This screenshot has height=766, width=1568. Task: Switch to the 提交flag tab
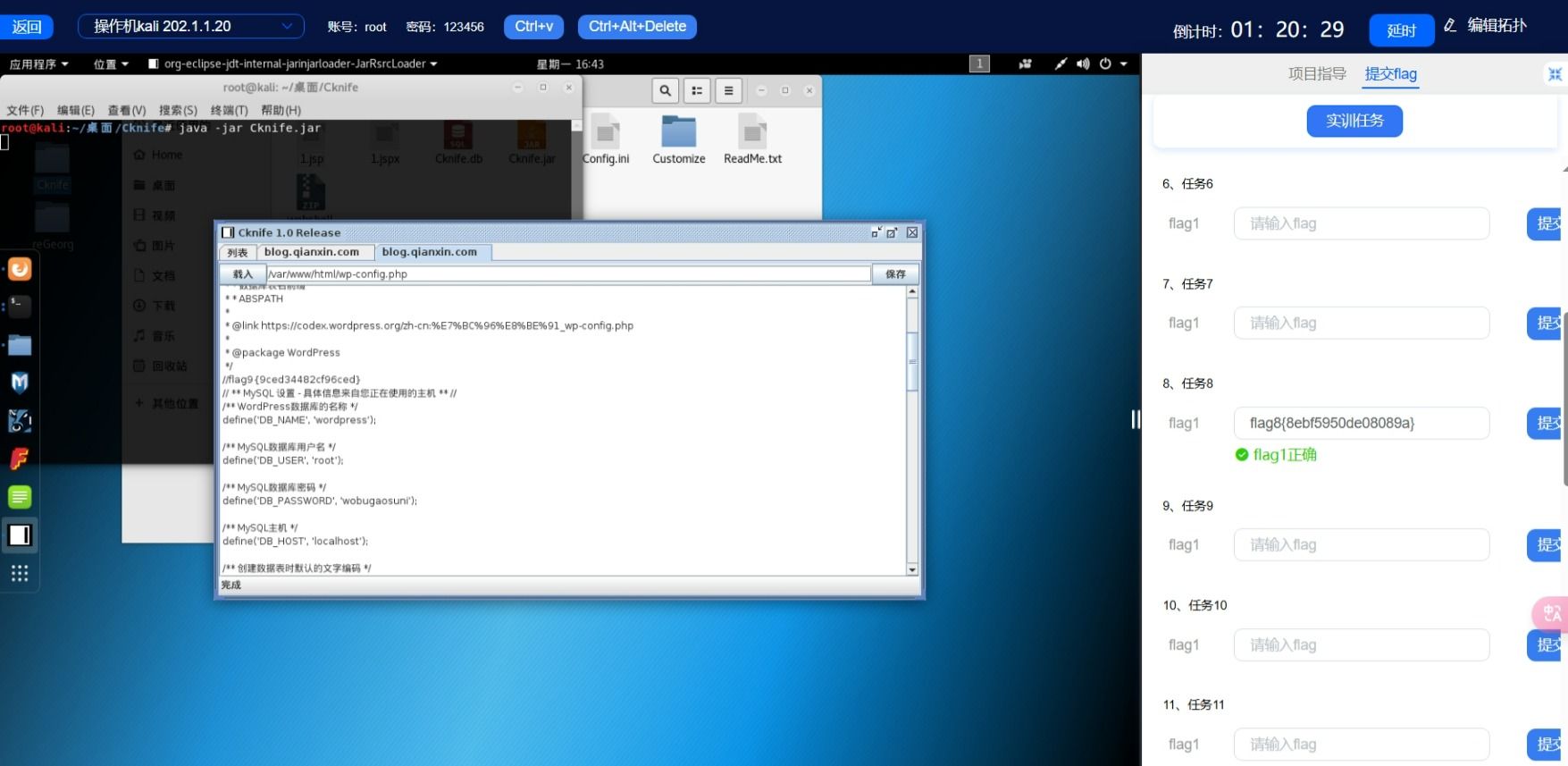[1391, 74]
